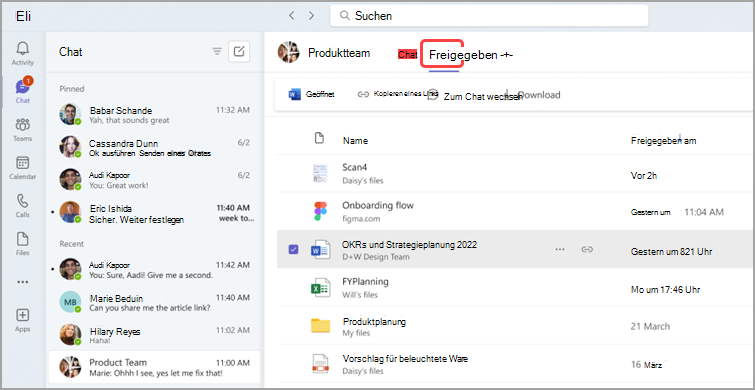
Task: Open the chat list filter icon
Action: [218, 52]
